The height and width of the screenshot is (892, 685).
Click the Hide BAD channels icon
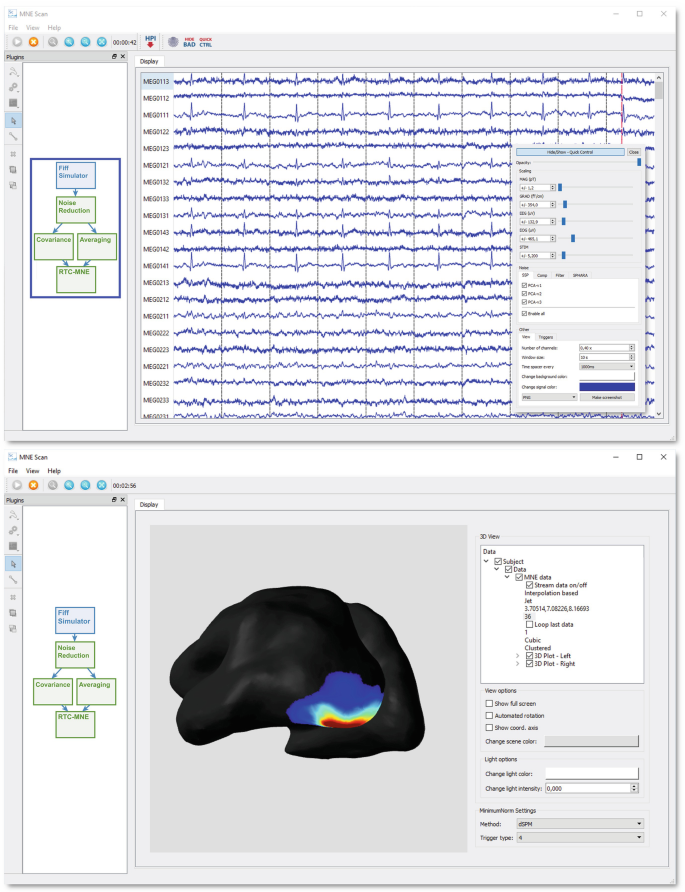189,42
